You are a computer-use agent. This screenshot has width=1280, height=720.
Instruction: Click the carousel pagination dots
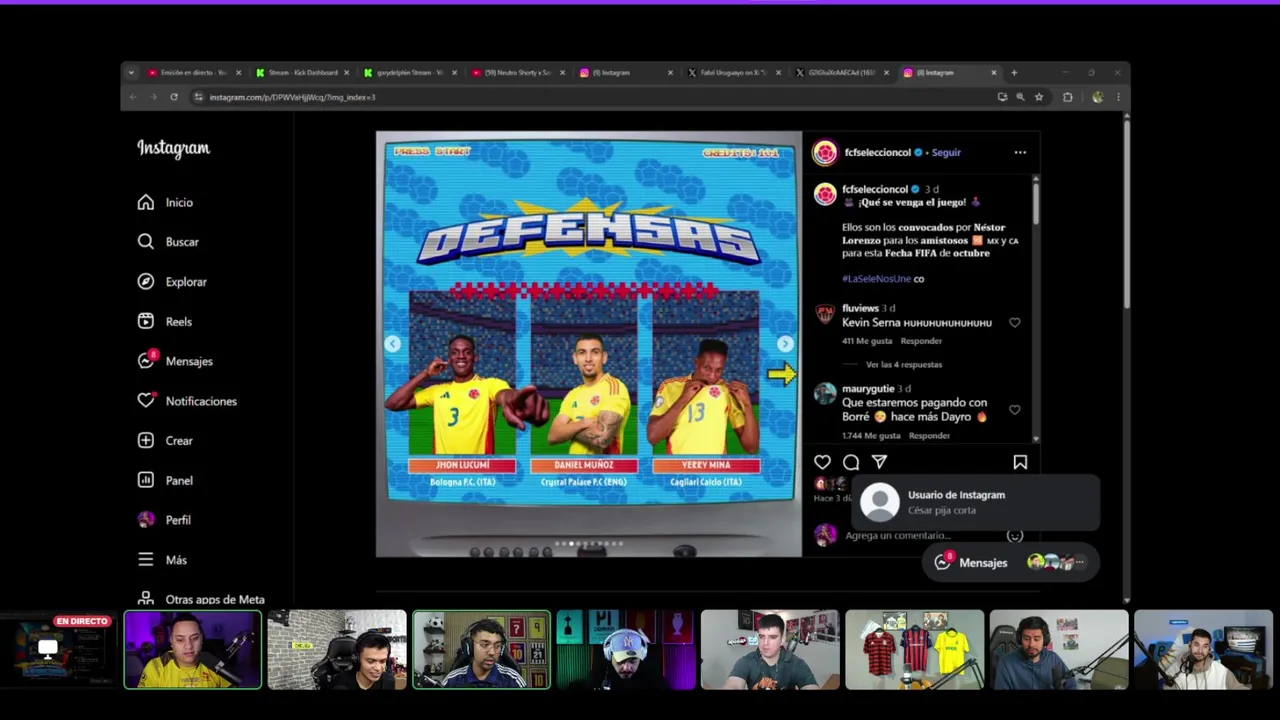click(589, 544)
